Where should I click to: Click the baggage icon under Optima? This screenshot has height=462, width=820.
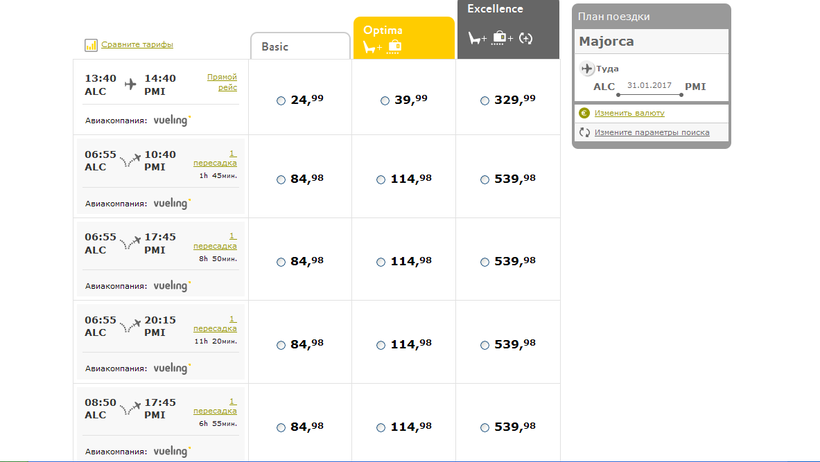395,46
